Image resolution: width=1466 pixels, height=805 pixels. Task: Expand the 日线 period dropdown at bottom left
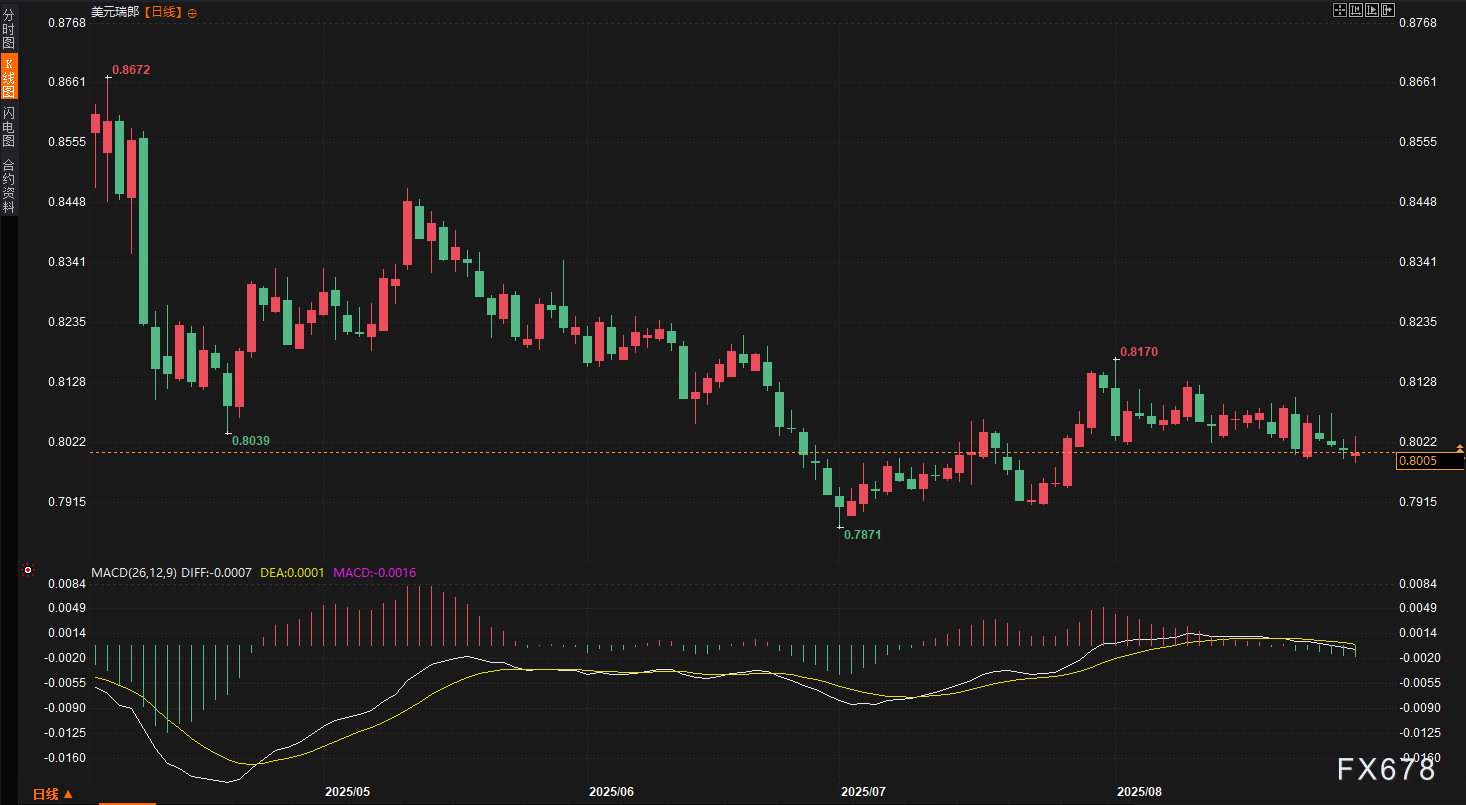pos(52,794)
